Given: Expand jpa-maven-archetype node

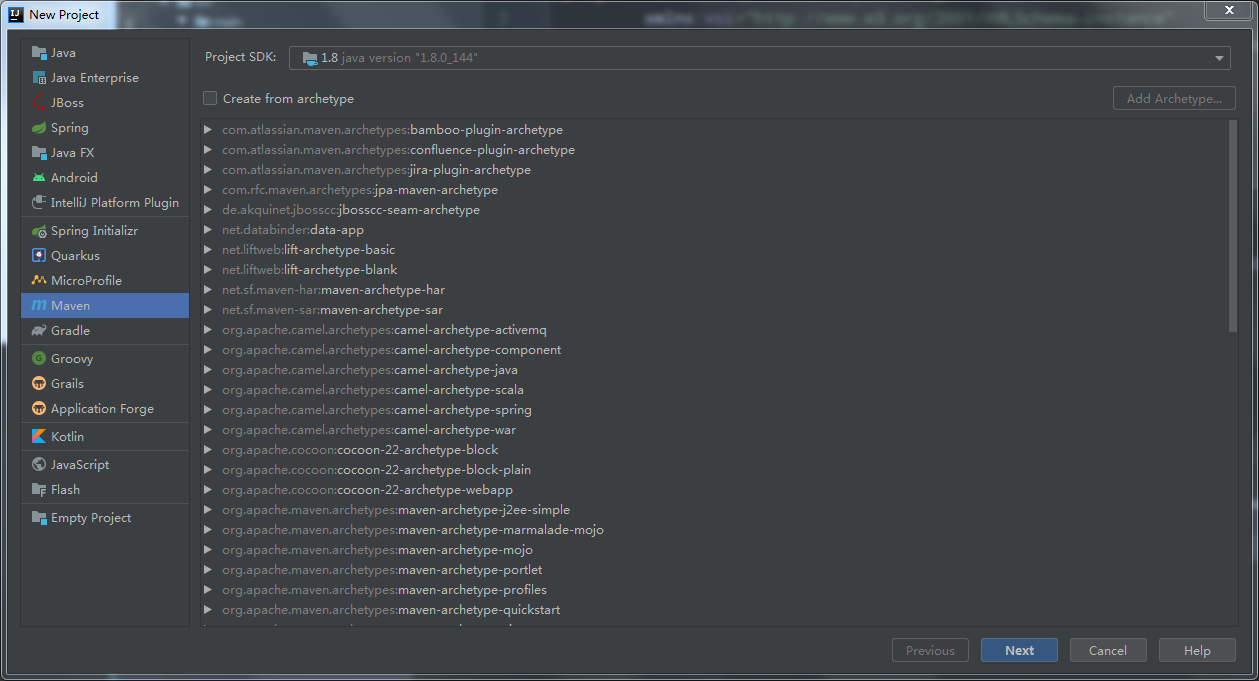Looking at the screenshot, I should [x=208, y=190].
